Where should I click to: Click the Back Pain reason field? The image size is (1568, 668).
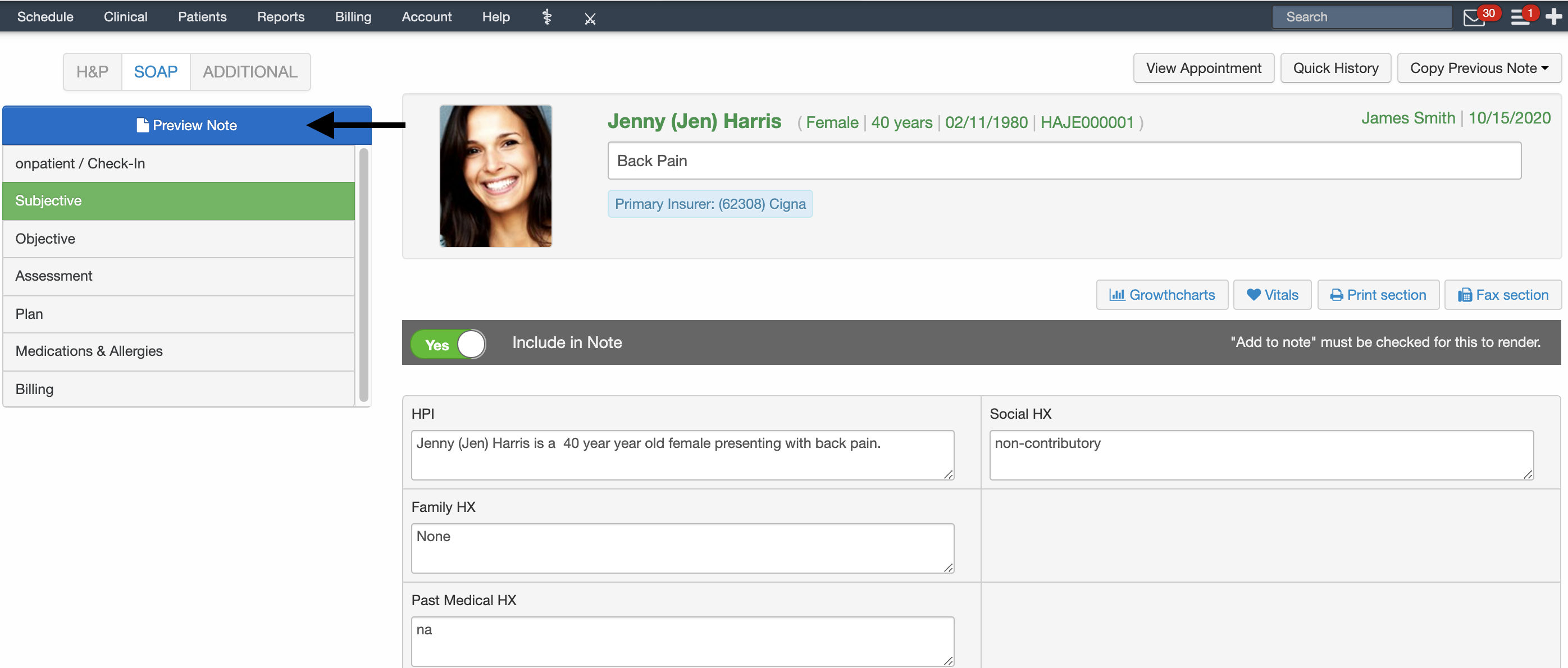pos(1064,161)
